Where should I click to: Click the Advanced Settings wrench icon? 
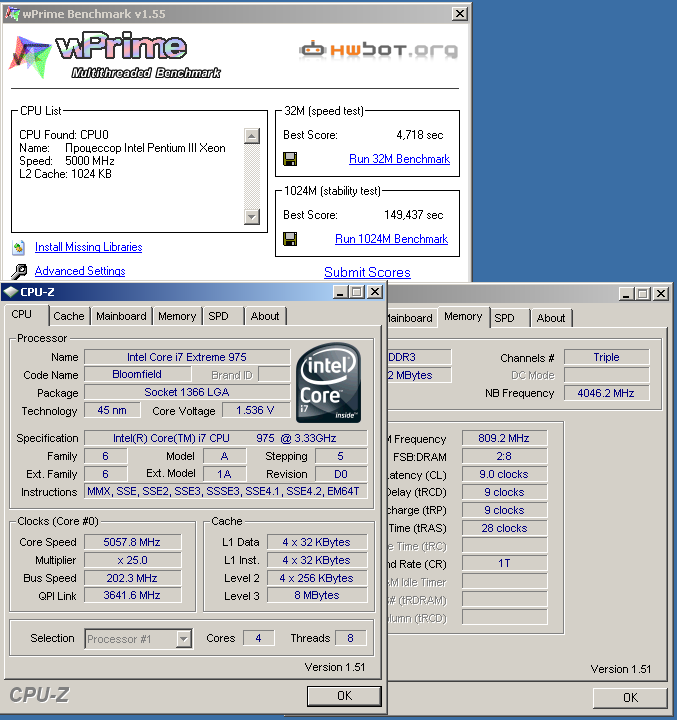pyautogui.click(x=19, y=271)
